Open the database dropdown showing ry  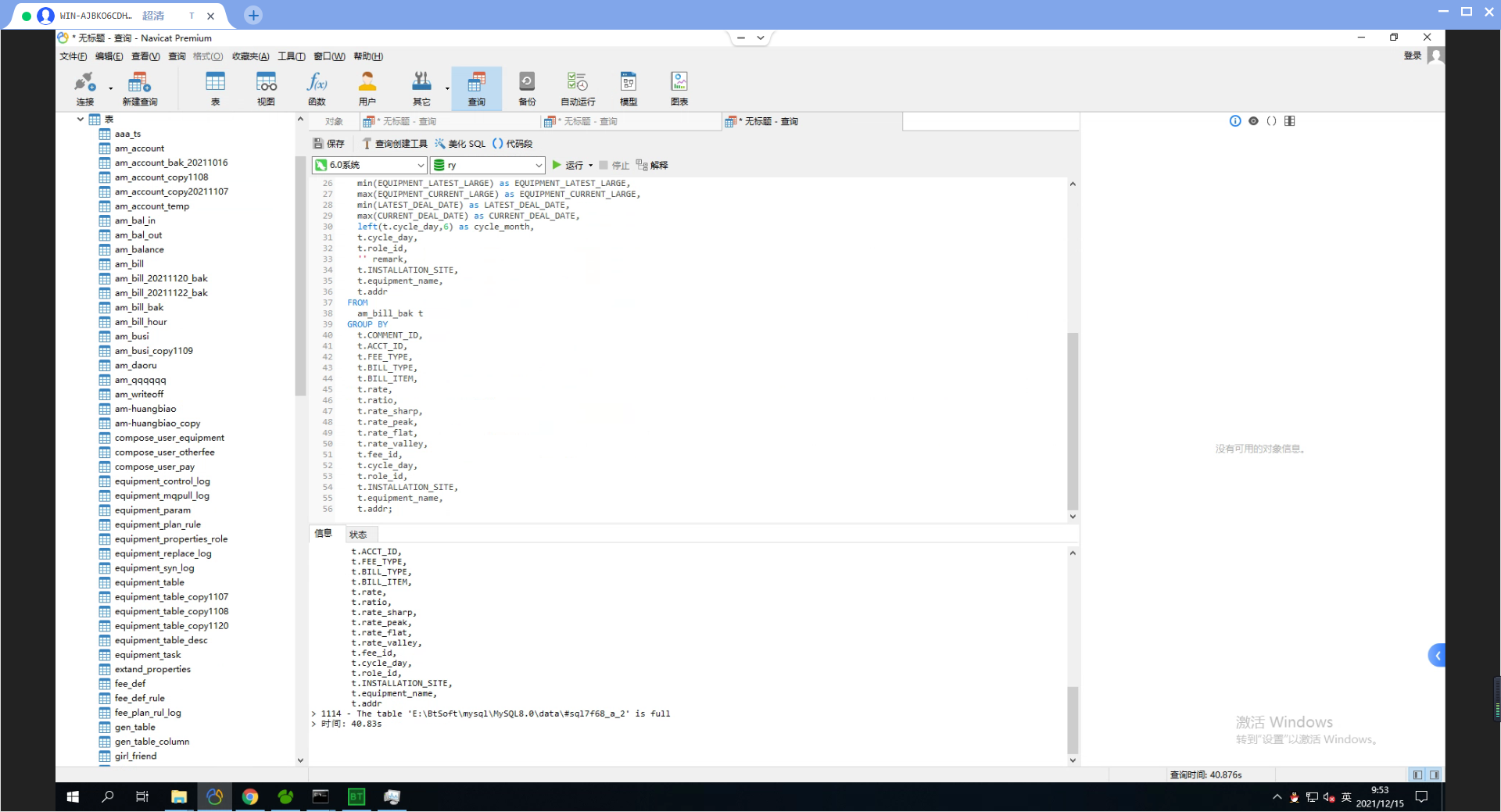[x=487, y=165]
